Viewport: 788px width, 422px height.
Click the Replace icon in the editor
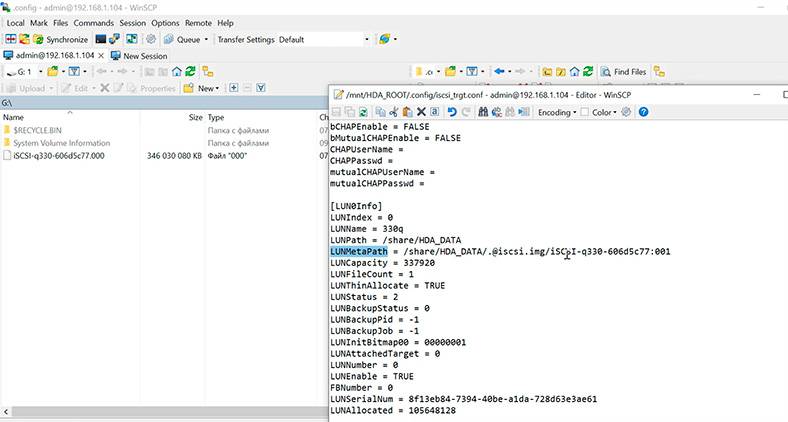point(497,112)
